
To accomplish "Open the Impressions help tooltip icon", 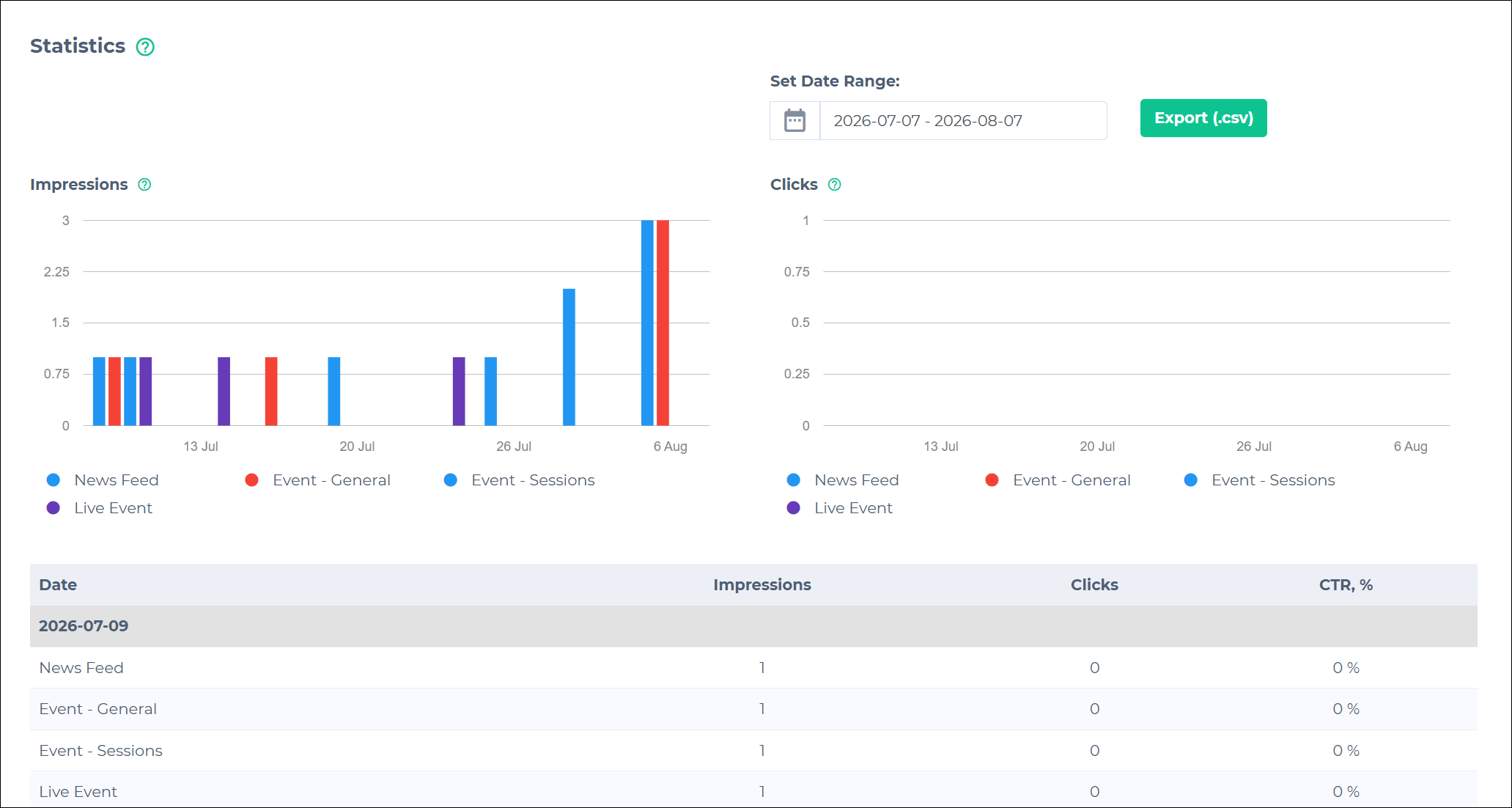I will [144, 185].
